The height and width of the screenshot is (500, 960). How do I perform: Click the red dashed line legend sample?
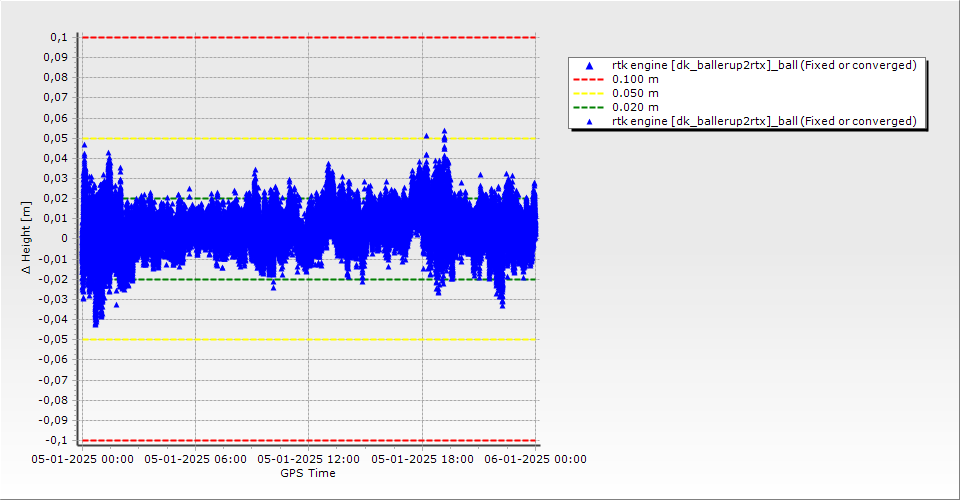point(588,80)
